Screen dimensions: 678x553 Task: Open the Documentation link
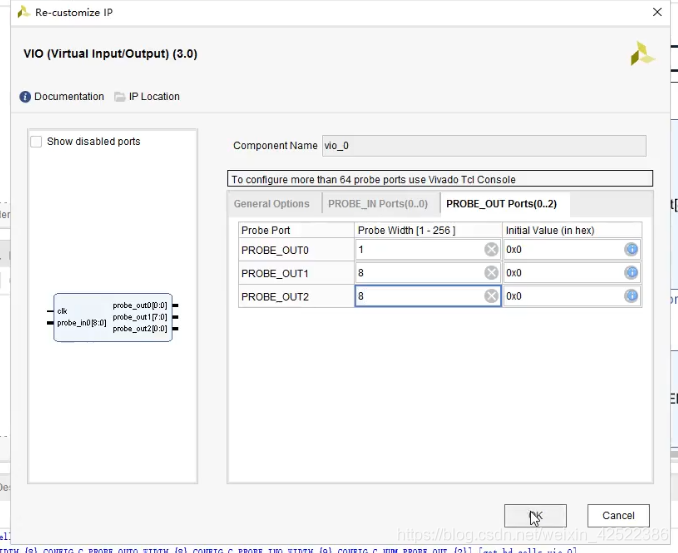pos(69,96)
